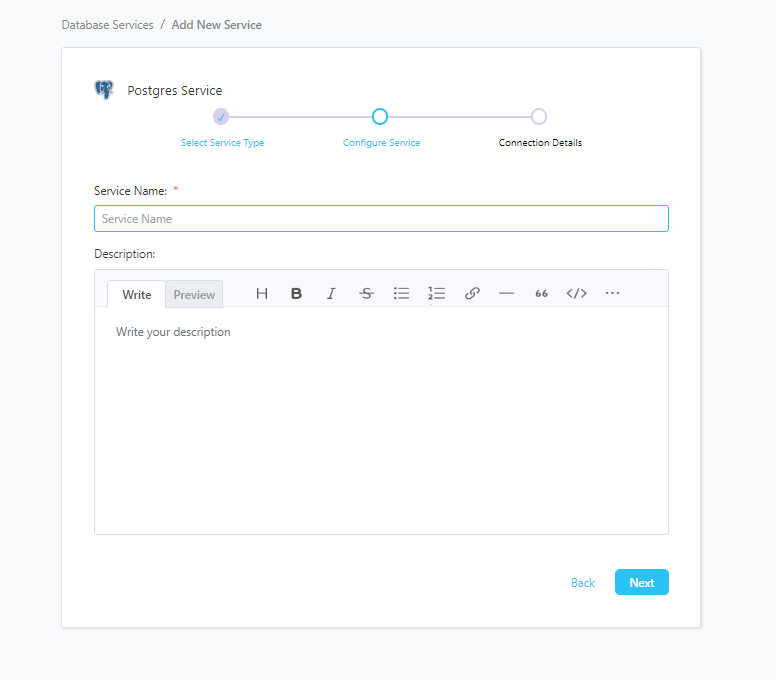This screenshot has width=776, height=680.
Task: Focus the Service Name input field
Action: pyautogui.click(x=381, y=218)
